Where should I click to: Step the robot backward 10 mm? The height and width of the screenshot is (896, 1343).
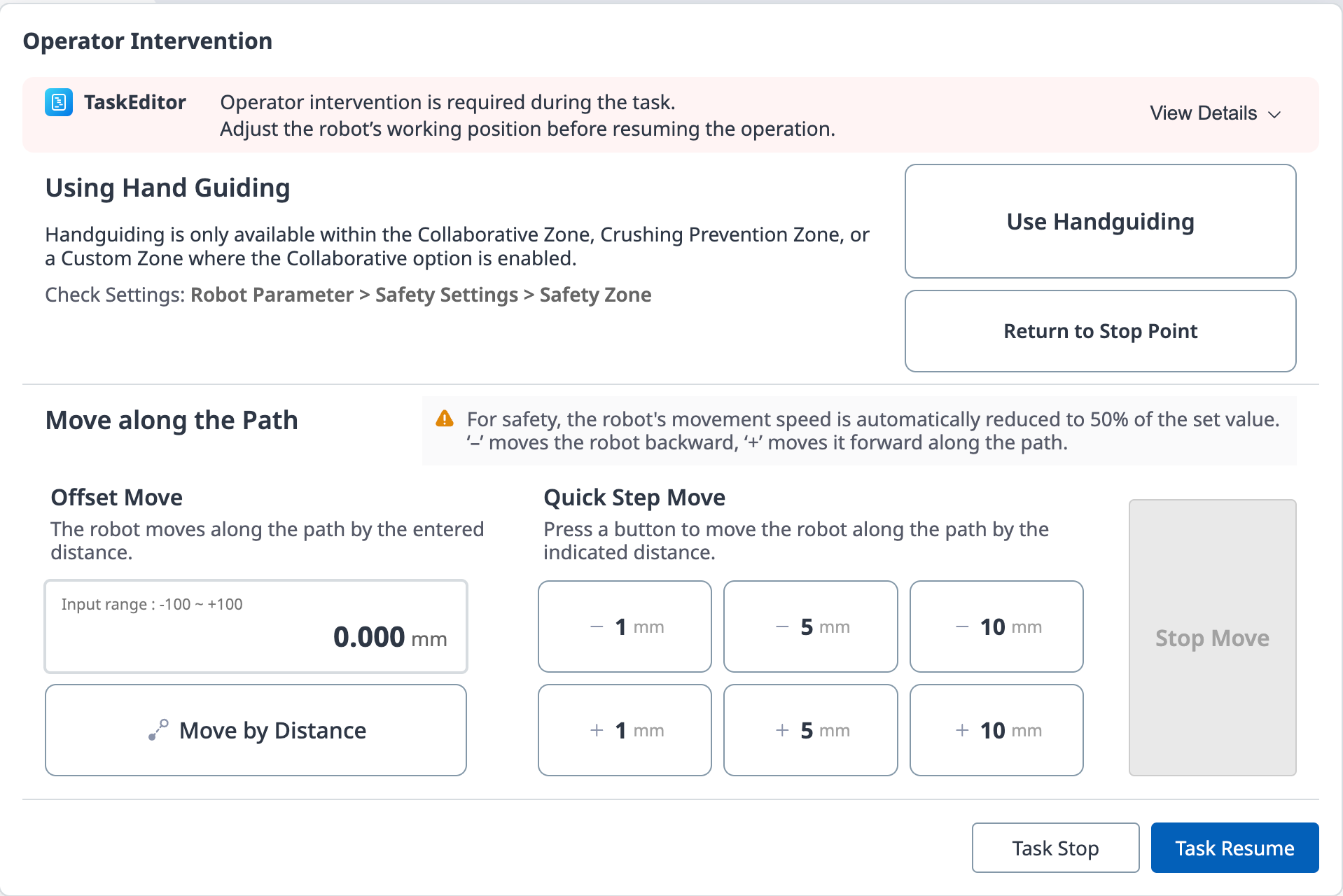click(x=996, y=626)
